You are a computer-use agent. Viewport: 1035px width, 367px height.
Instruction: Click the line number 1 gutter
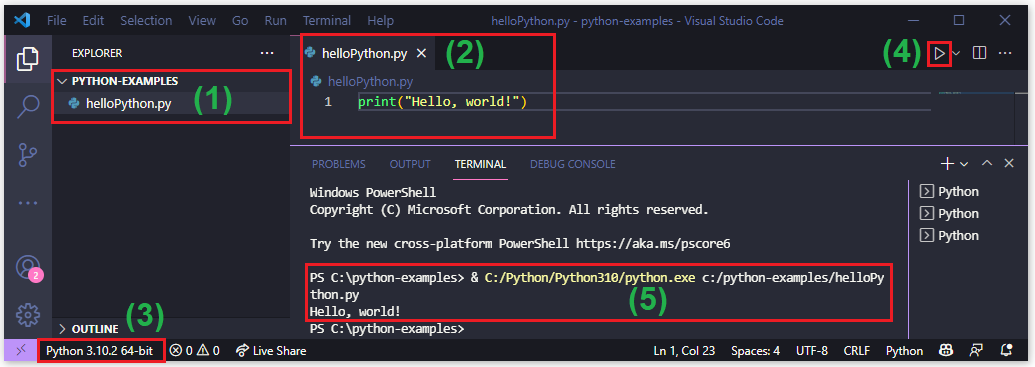[327, 102]
